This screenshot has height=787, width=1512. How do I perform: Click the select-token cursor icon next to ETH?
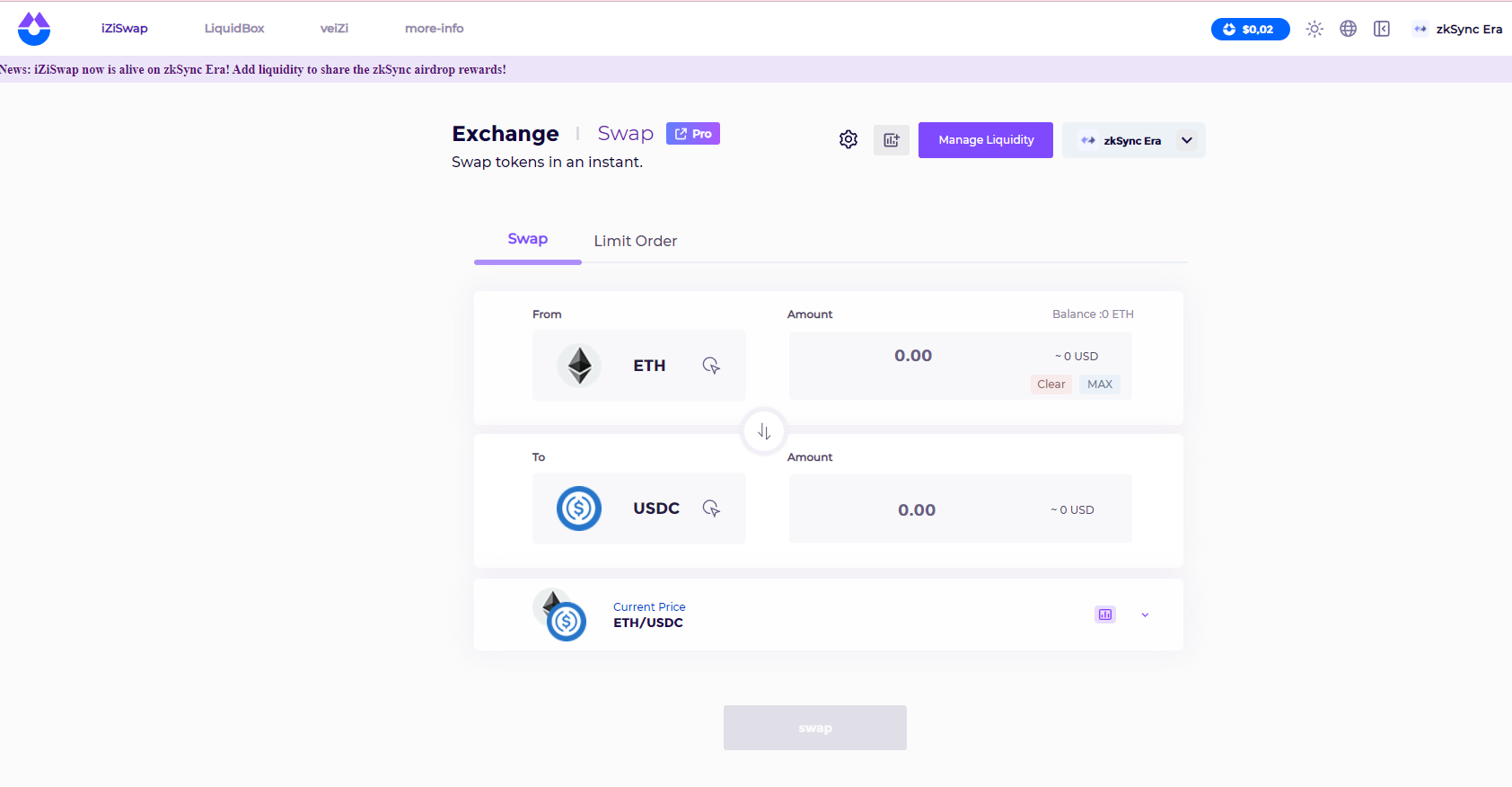[x=711, y=366]
